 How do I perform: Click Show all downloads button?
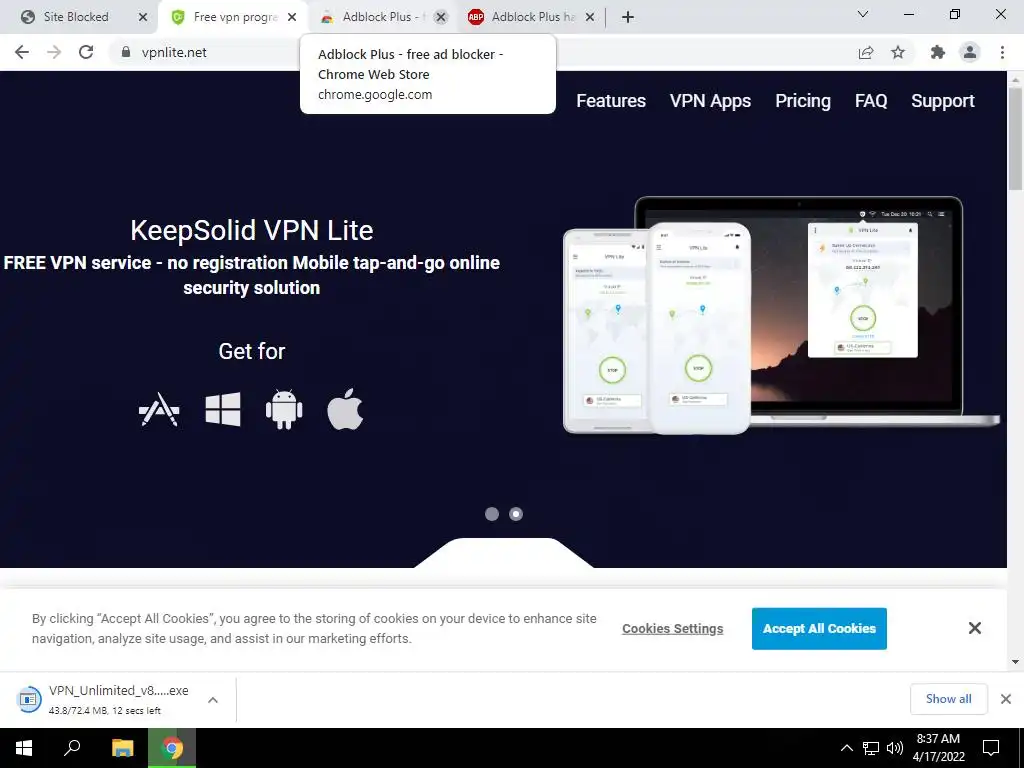[948, 699]
